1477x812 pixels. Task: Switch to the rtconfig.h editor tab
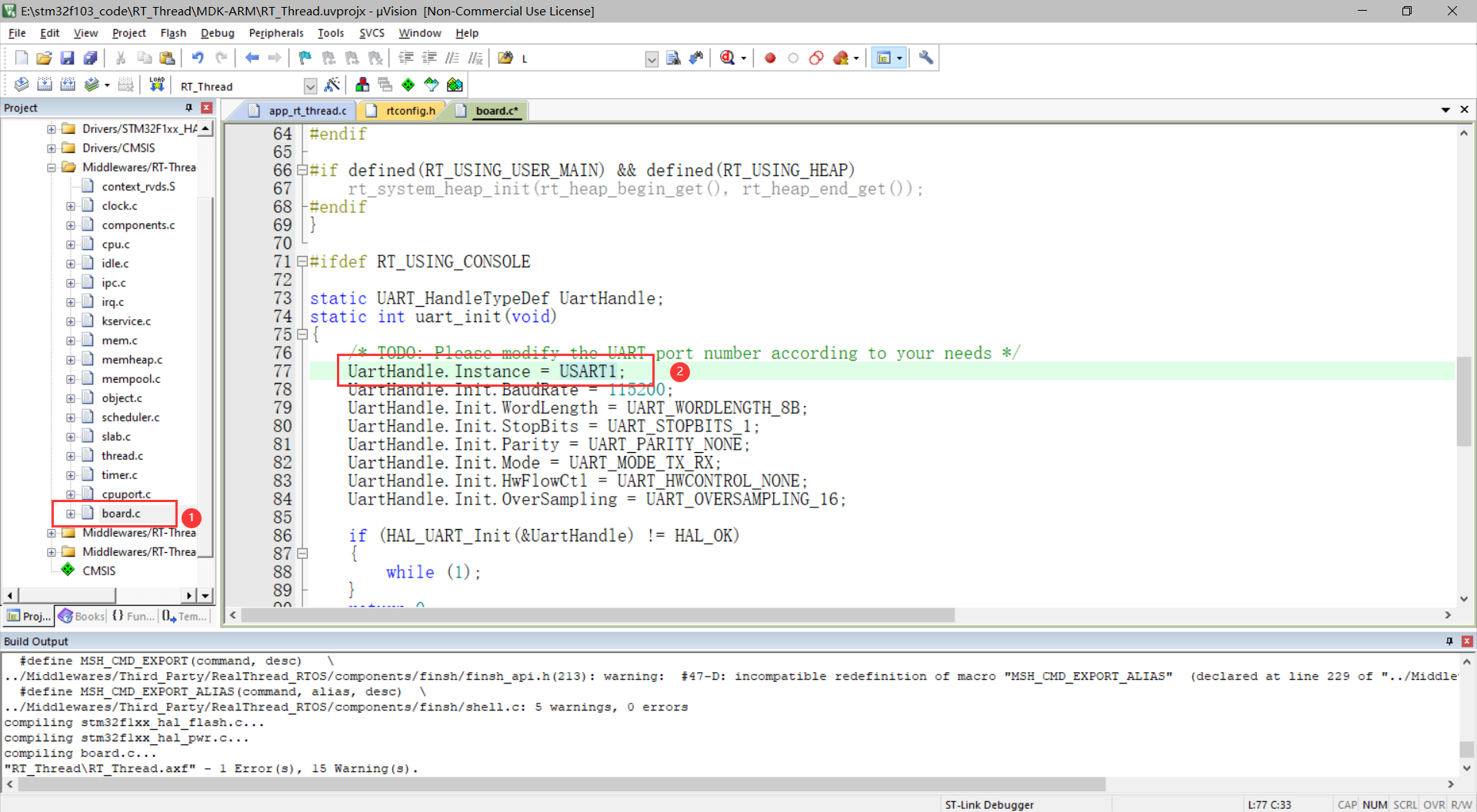[x=402, y=111]
